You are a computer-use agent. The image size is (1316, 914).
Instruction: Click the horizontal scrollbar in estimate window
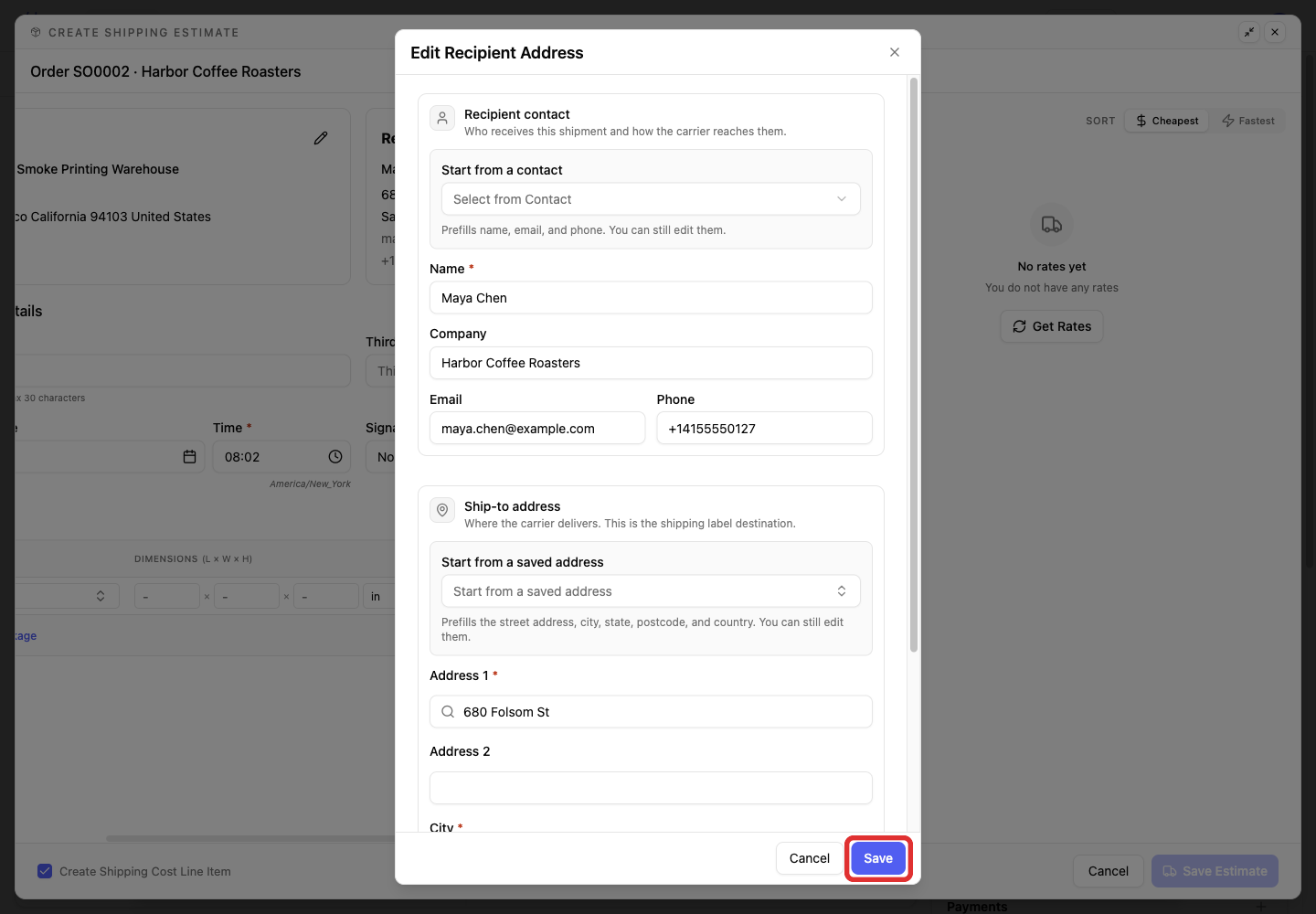click(251, 838)
